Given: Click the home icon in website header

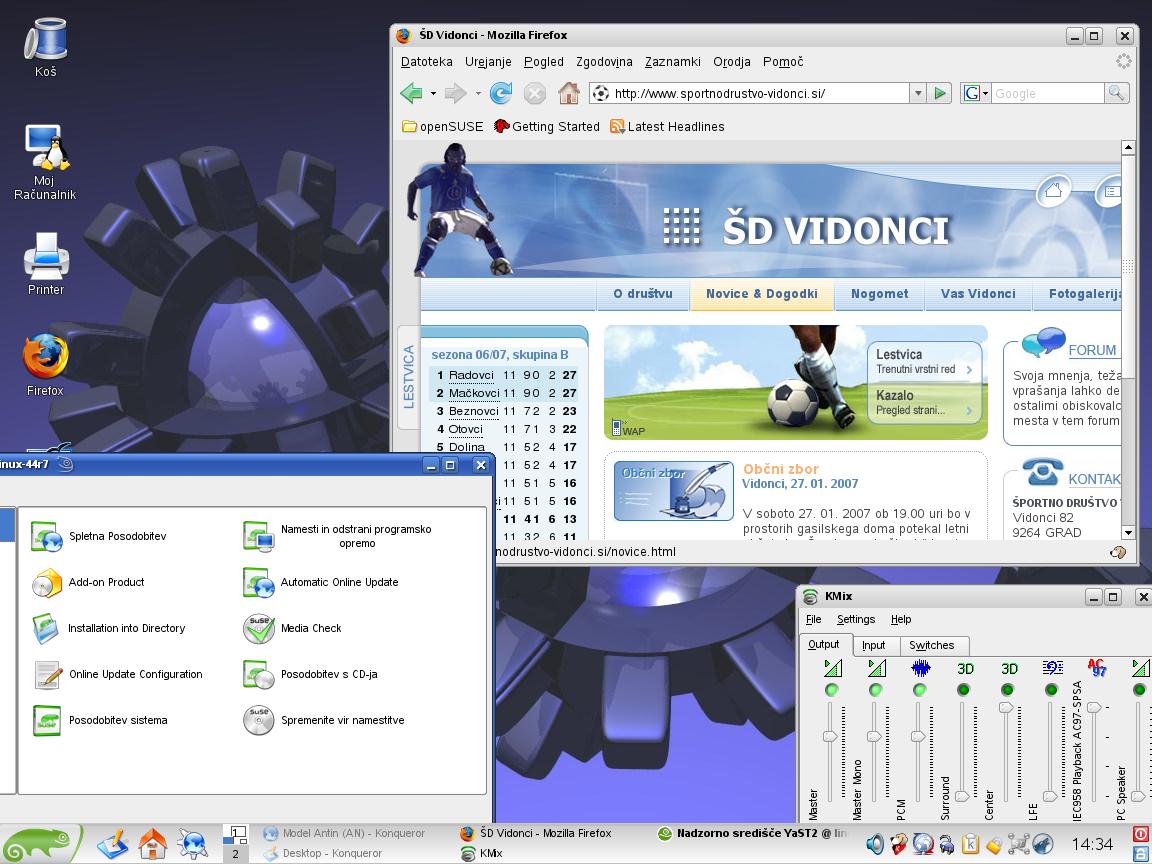Looking at the screenshot, I should coord(1054,191).
